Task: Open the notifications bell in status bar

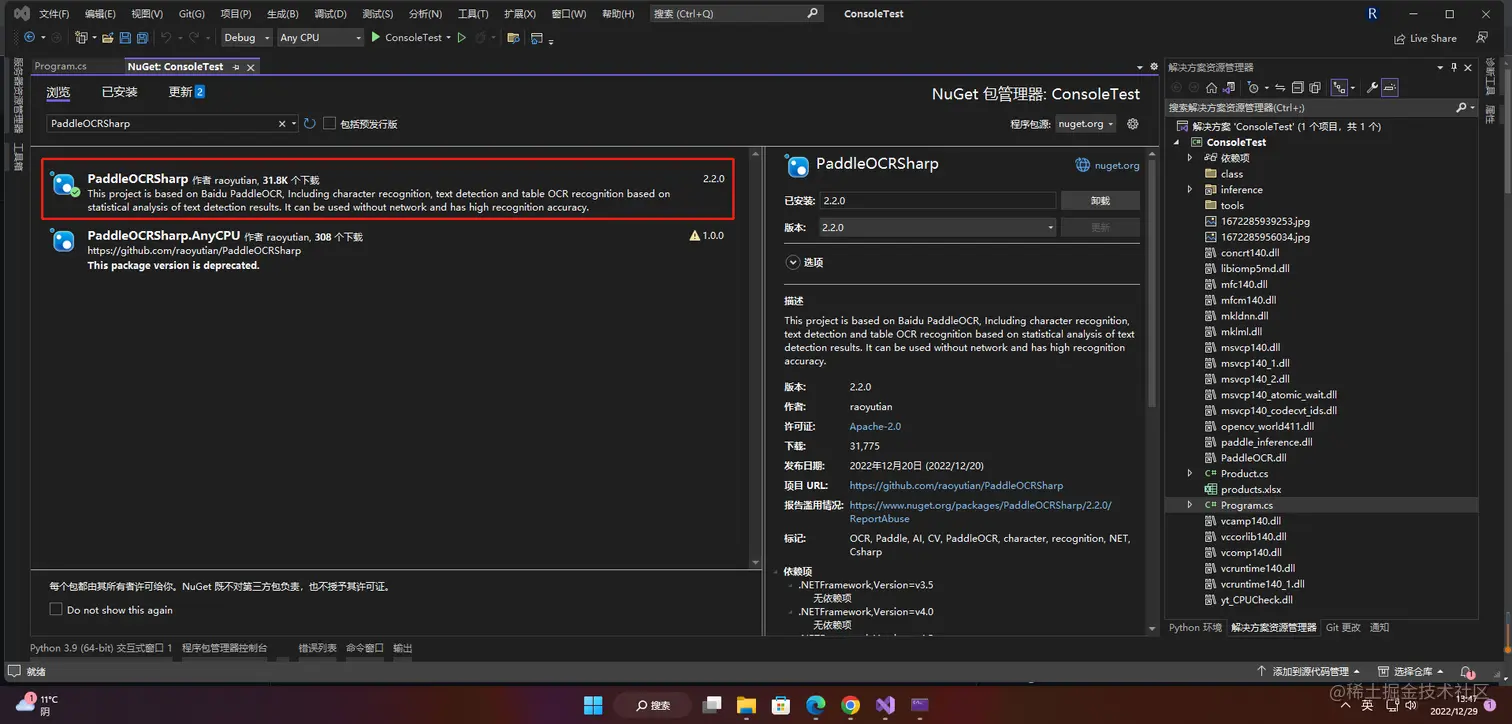Action: (1466, 672)
